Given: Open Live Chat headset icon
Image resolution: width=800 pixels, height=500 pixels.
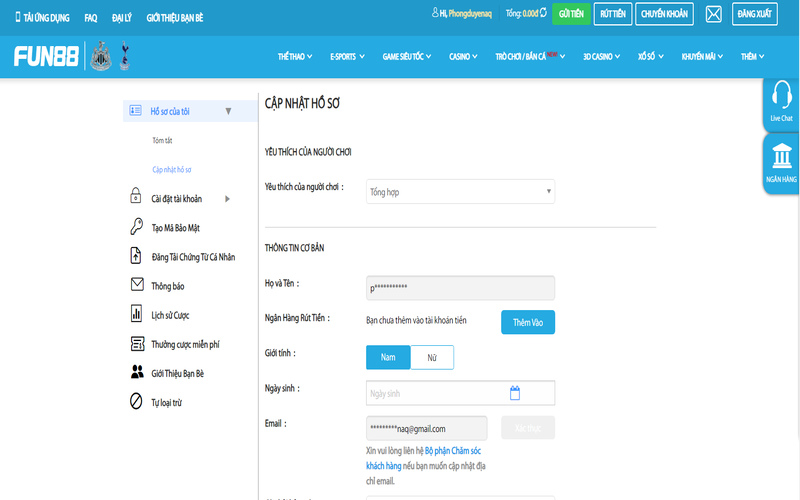Looking at the screenshot, I should click(x=782, y=95).
